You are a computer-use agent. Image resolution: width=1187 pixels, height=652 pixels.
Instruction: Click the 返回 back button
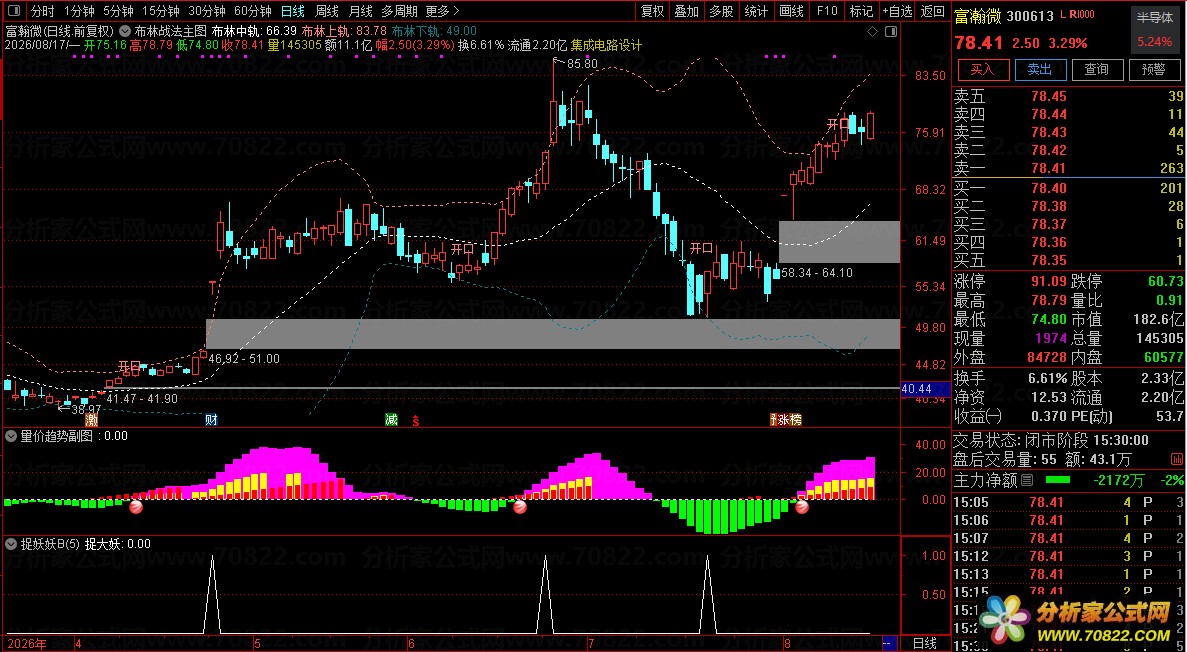[x=933, y=11]
